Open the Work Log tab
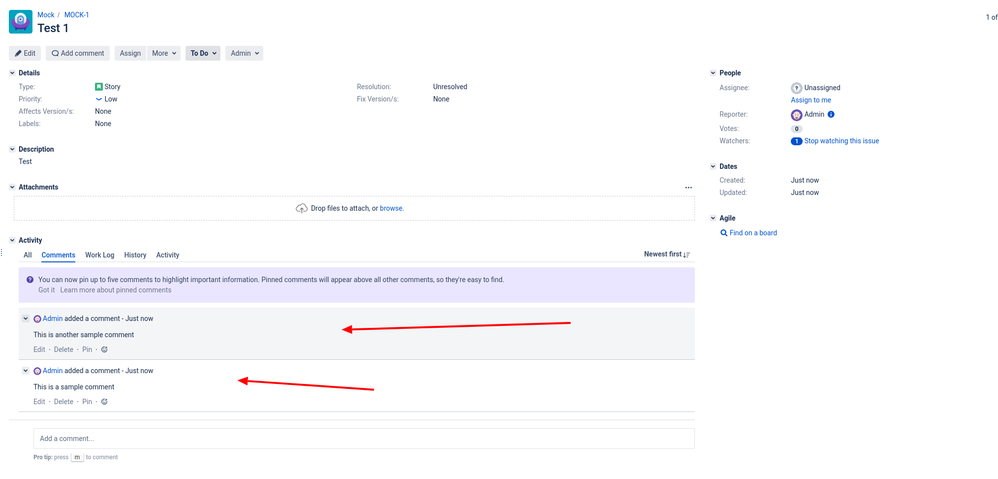This screenshot has width=998, height=479. [100, 255]
